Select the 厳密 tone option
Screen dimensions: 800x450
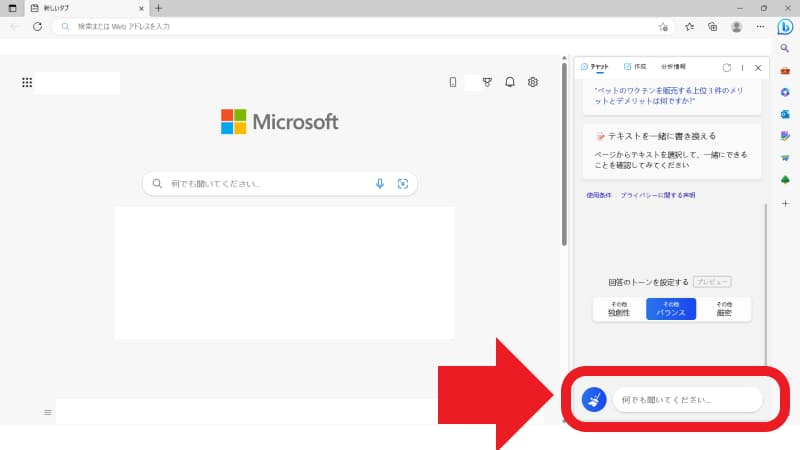coord(724,309)
